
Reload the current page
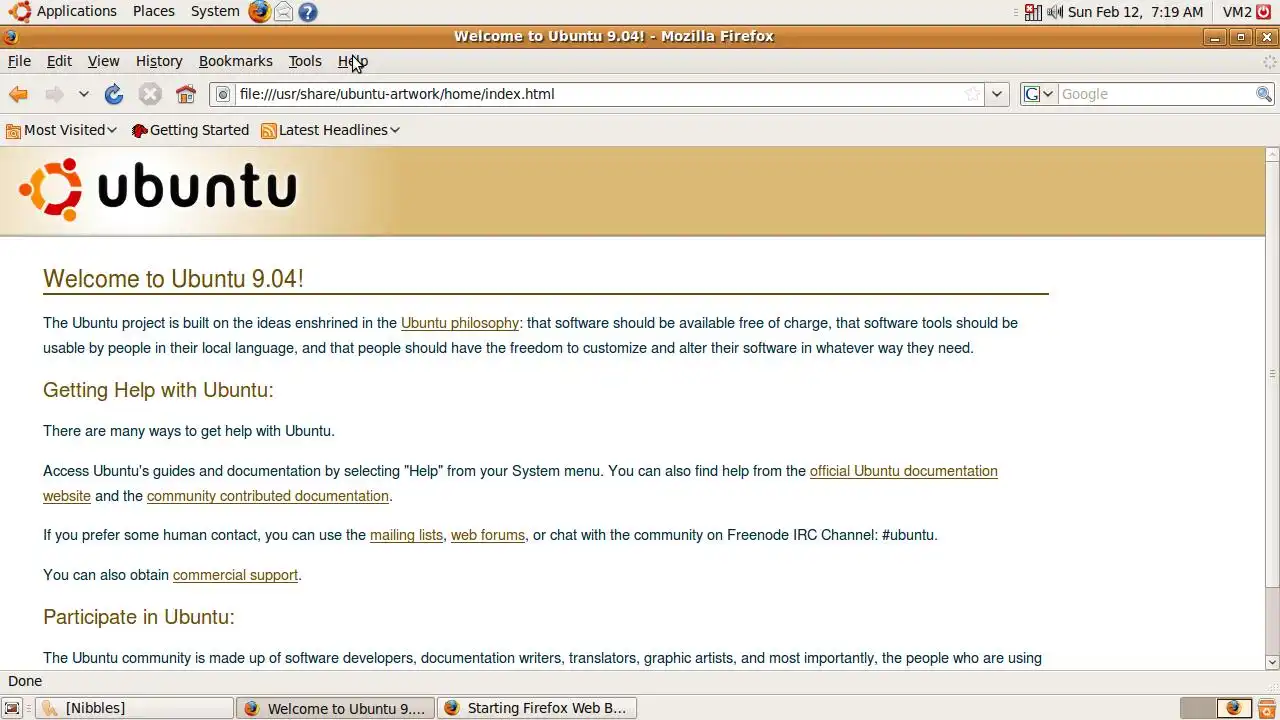coord(114,94)
